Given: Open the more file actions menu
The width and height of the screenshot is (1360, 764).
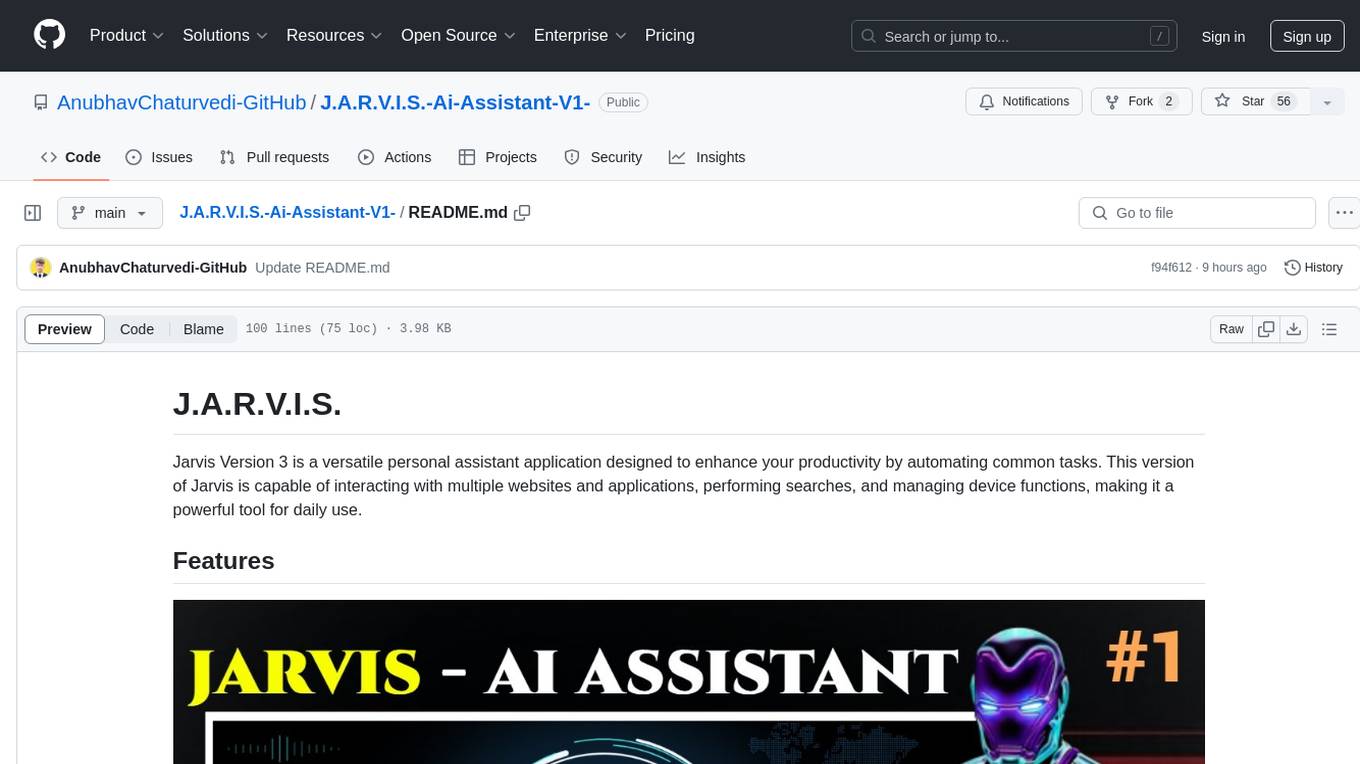Looking at the screenshot, I should point(1344,213).
